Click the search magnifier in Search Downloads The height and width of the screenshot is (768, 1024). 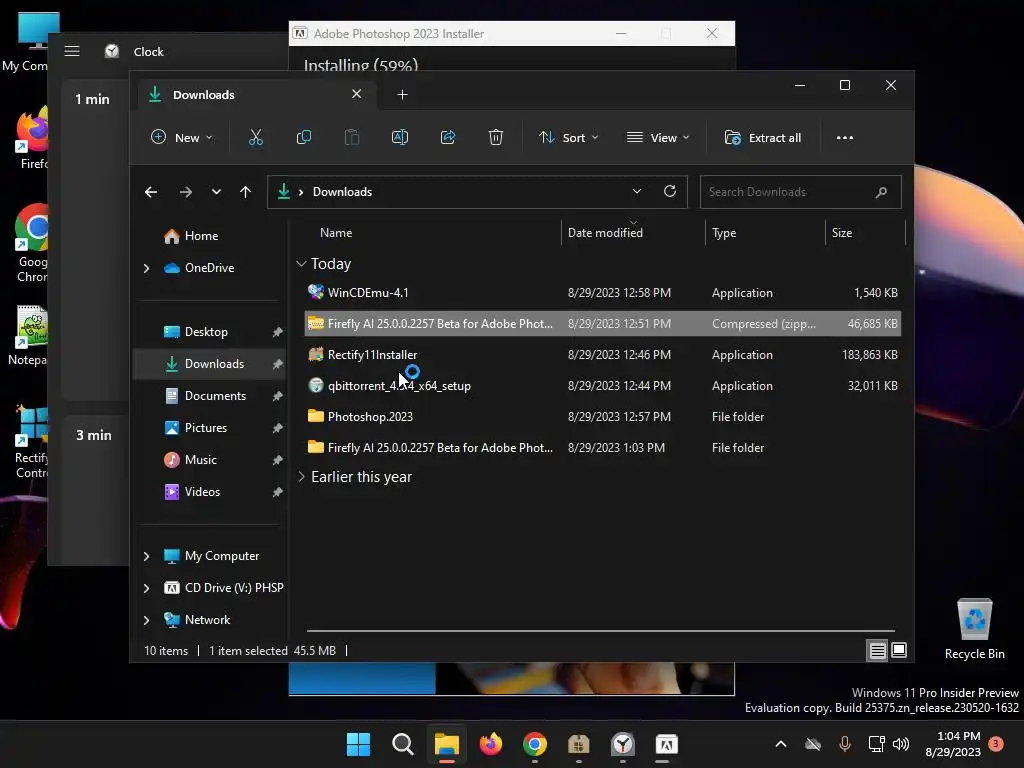tap(881, 192)
